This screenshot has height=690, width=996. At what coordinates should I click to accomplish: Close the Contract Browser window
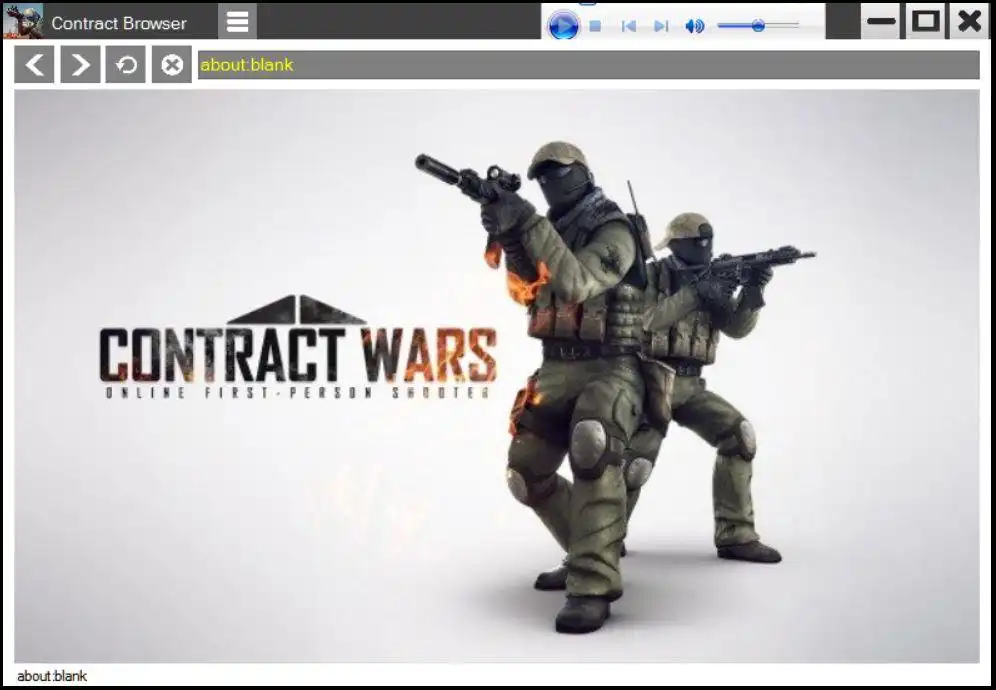coord(969,22)
